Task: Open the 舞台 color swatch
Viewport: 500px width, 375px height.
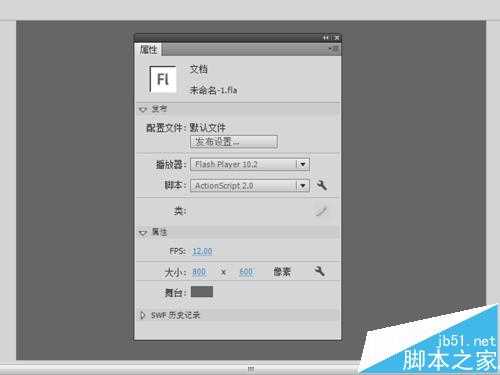Action: 202,292
